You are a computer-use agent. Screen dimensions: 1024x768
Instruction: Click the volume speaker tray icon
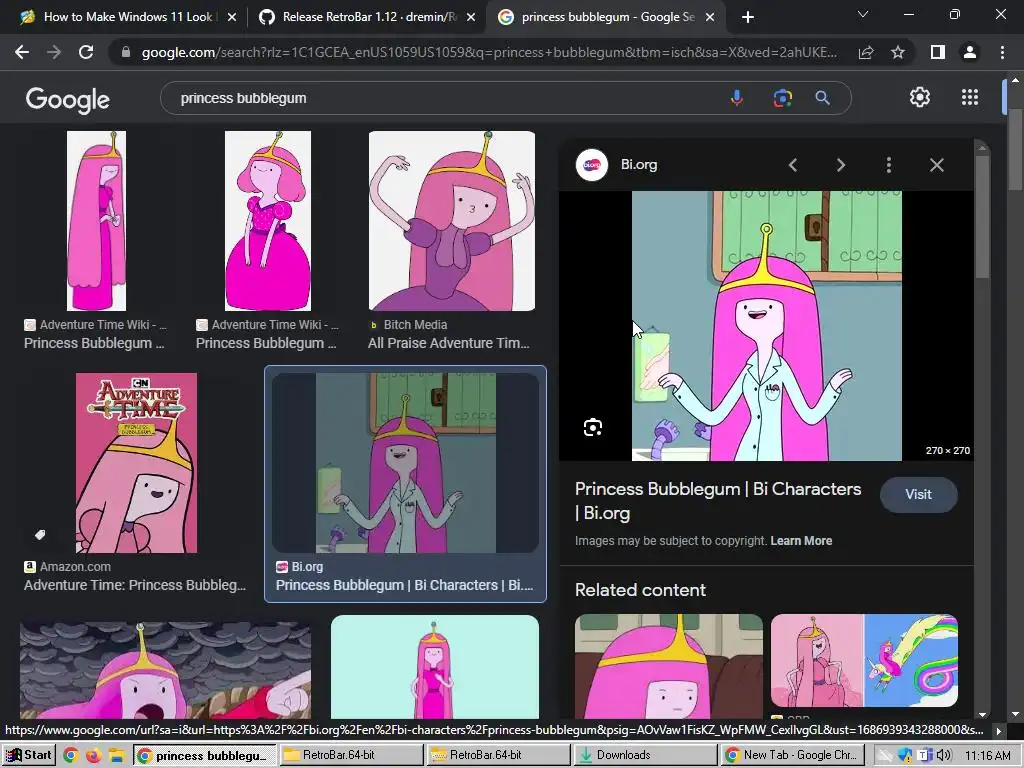tap(944, 756)
